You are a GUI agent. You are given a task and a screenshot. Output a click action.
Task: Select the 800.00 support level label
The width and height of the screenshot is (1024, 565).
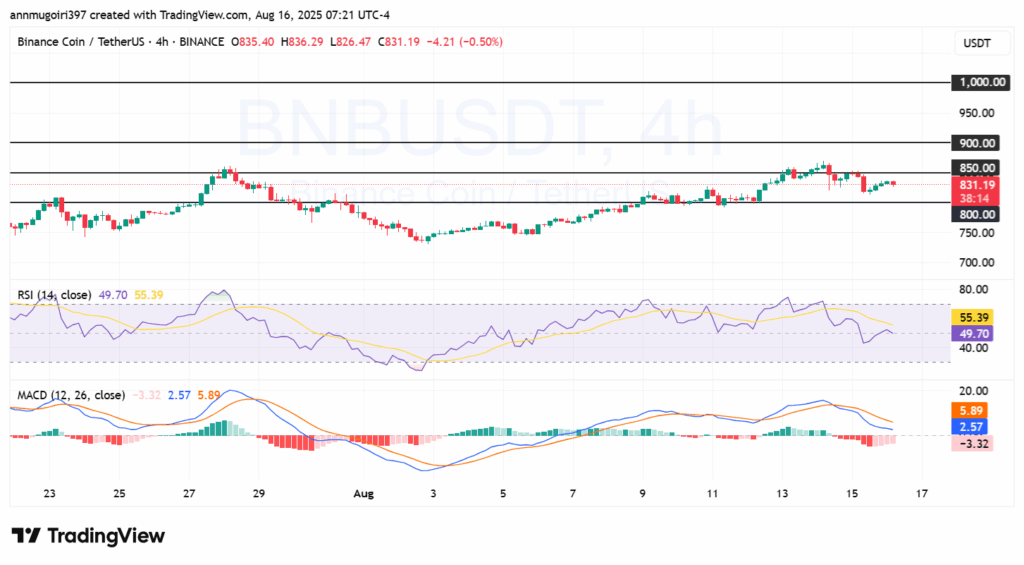click(x=976, y=214)
